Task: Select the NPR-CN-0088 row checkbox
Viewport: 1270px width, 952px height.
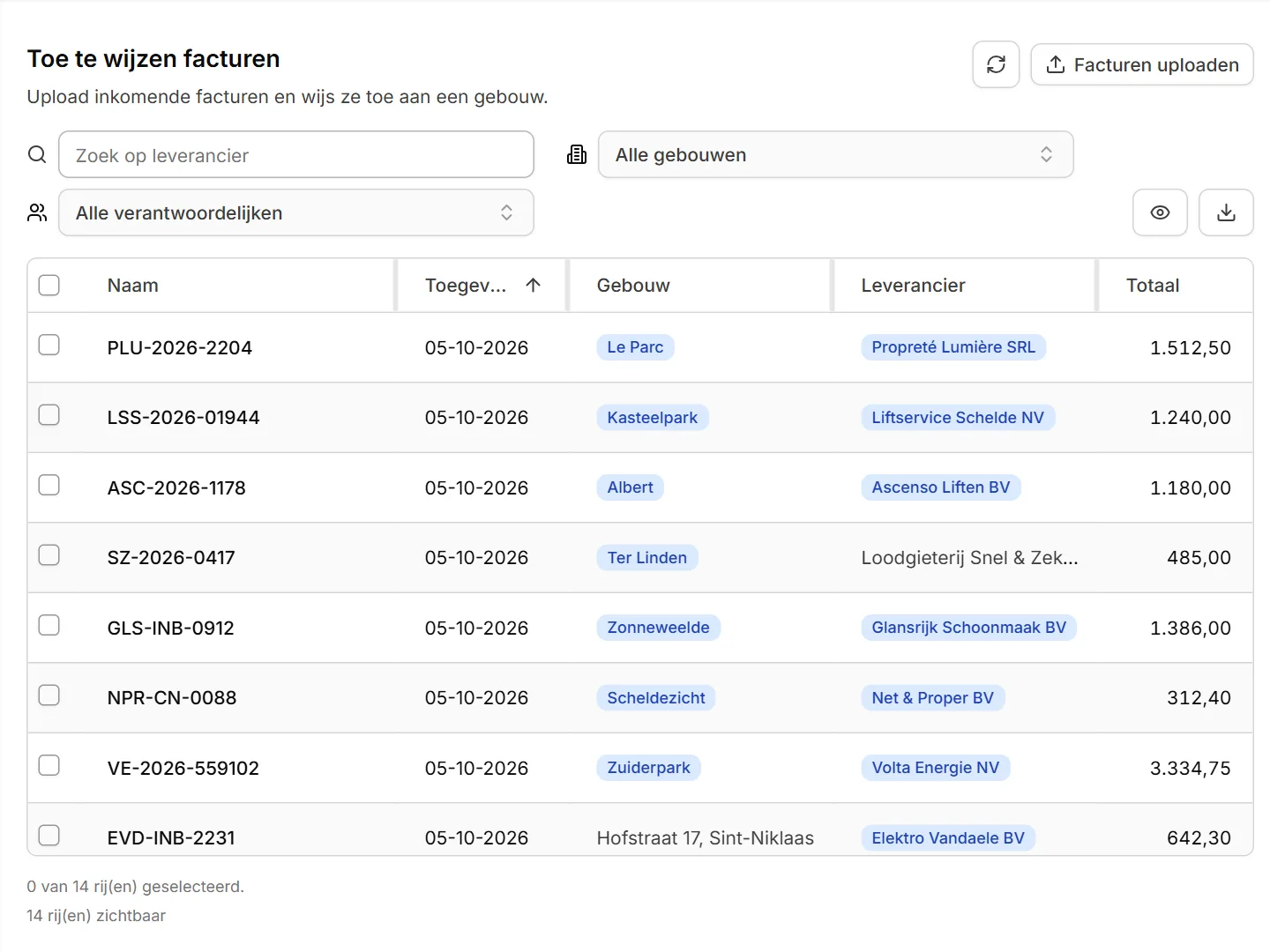Action: [49, 695]
